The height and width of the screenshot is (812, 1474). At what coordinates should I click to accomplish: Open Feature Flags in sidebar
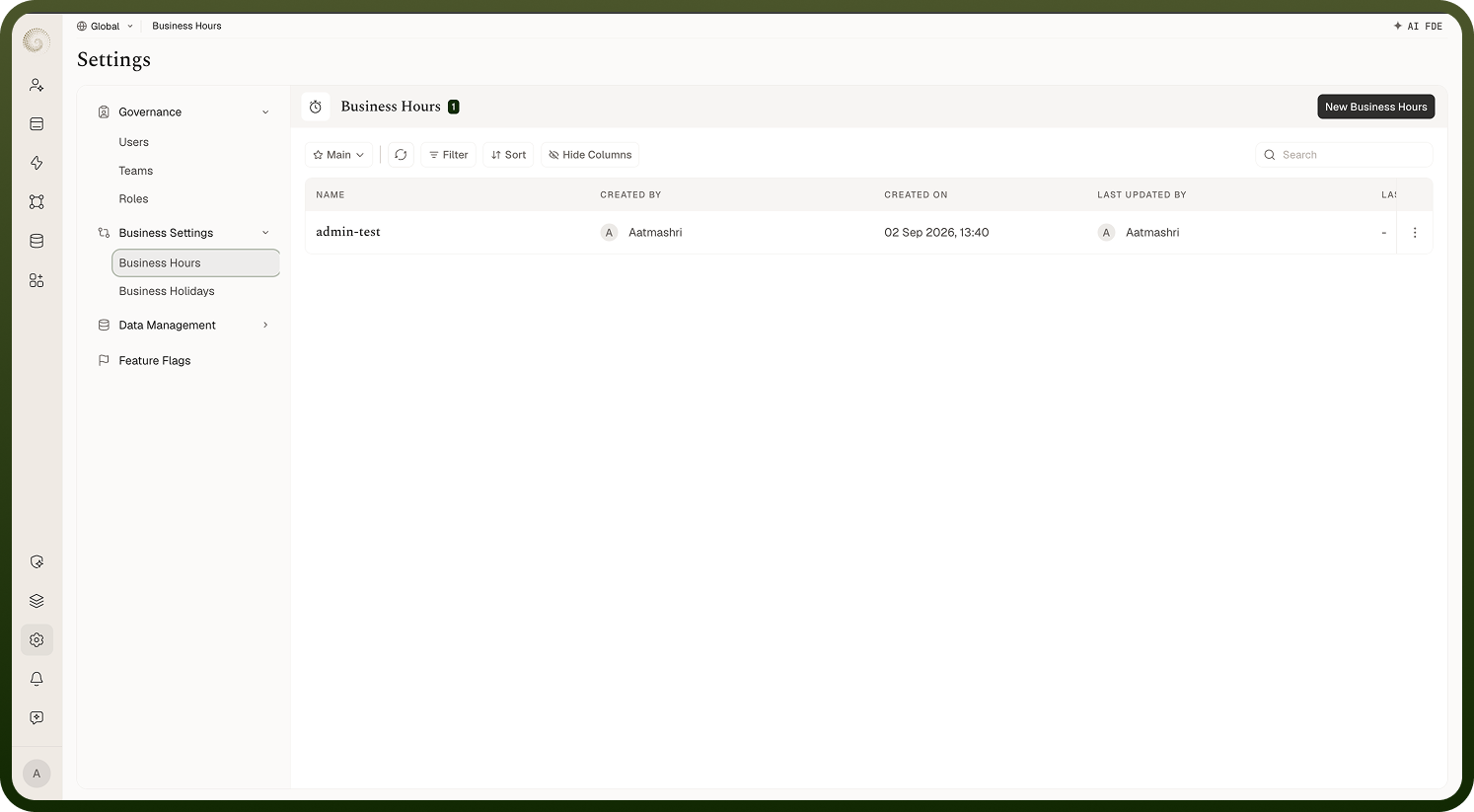(x=155, y=361)
